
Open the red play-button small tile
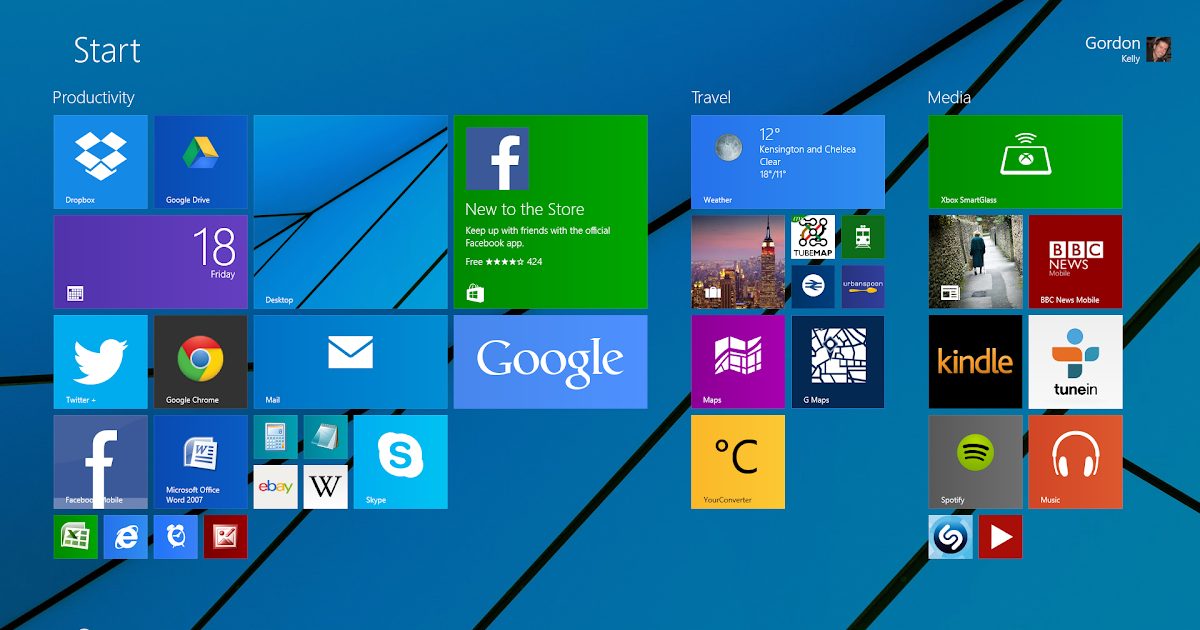point(1000,537)
